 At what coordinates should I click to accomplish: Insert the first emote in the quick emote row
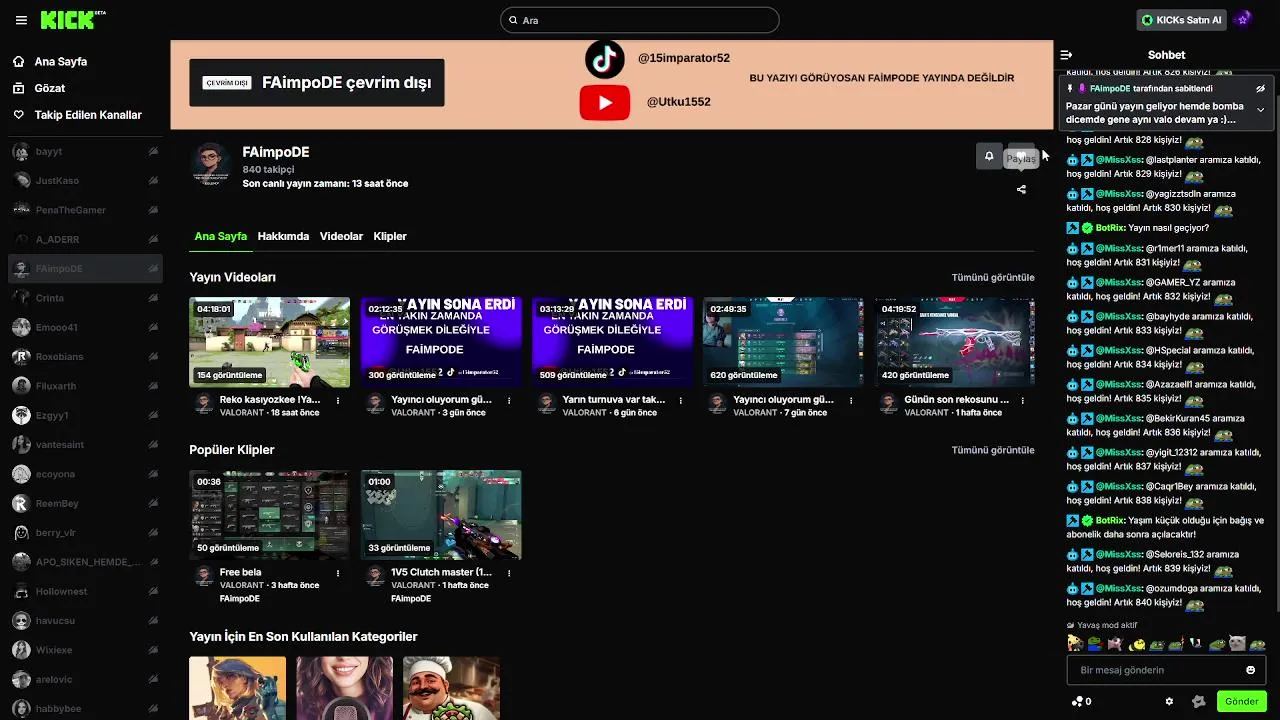pyautogui.click(x=1075, y=643)
